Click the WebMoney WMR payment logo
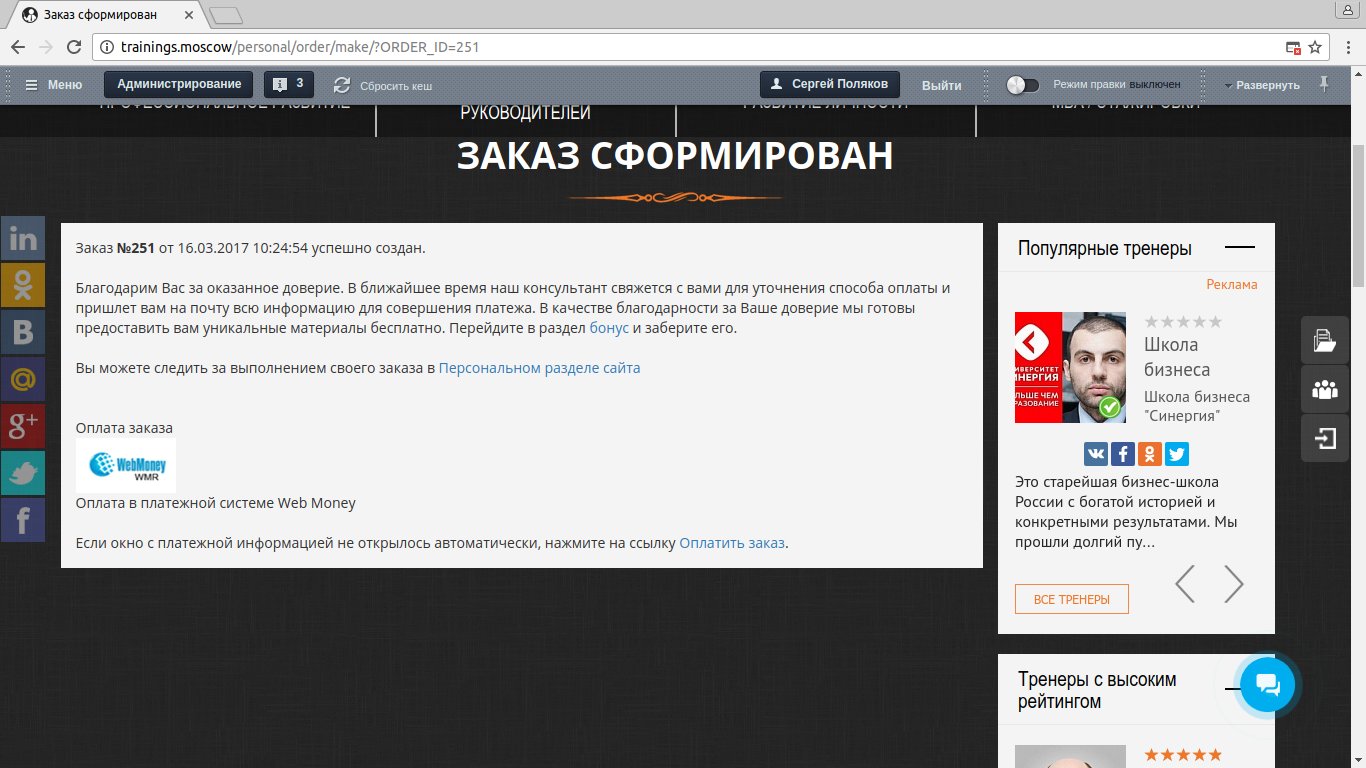 point(126,465)
